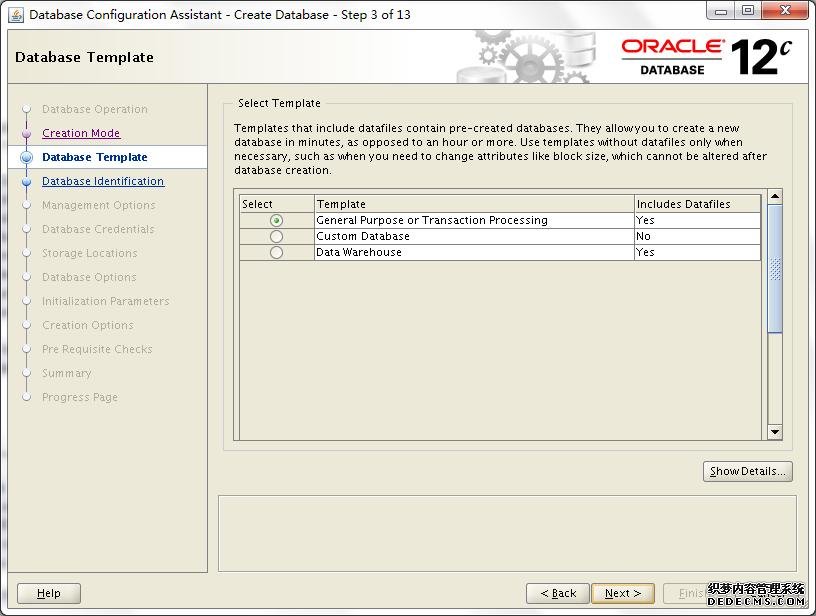Click the Database Template step bullet icon

[26, 157]
